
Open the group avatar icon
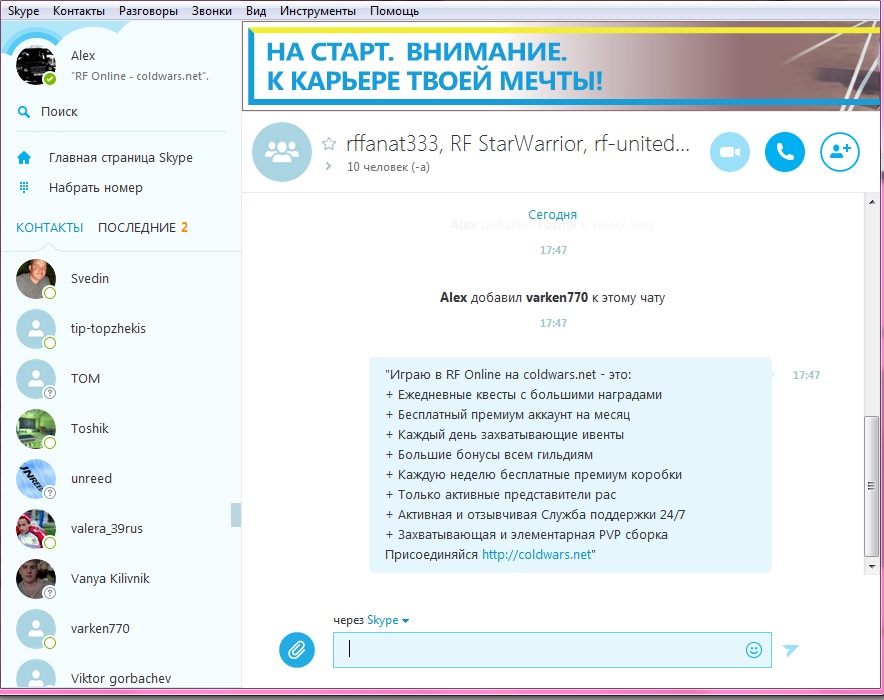tap(282, 152)
